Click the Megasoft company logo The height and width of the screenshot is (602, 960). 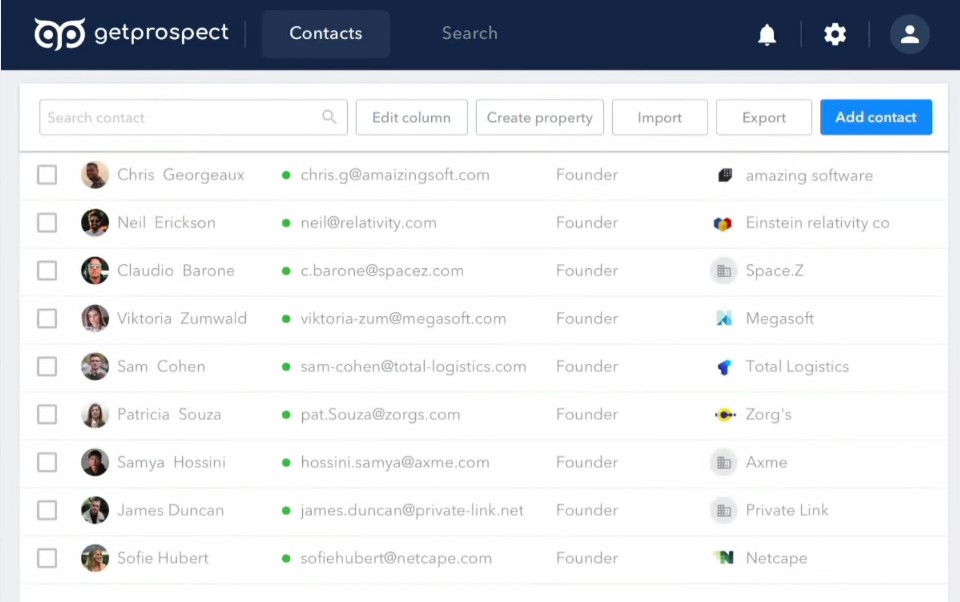pyautogui.click(x=723, y=318)
